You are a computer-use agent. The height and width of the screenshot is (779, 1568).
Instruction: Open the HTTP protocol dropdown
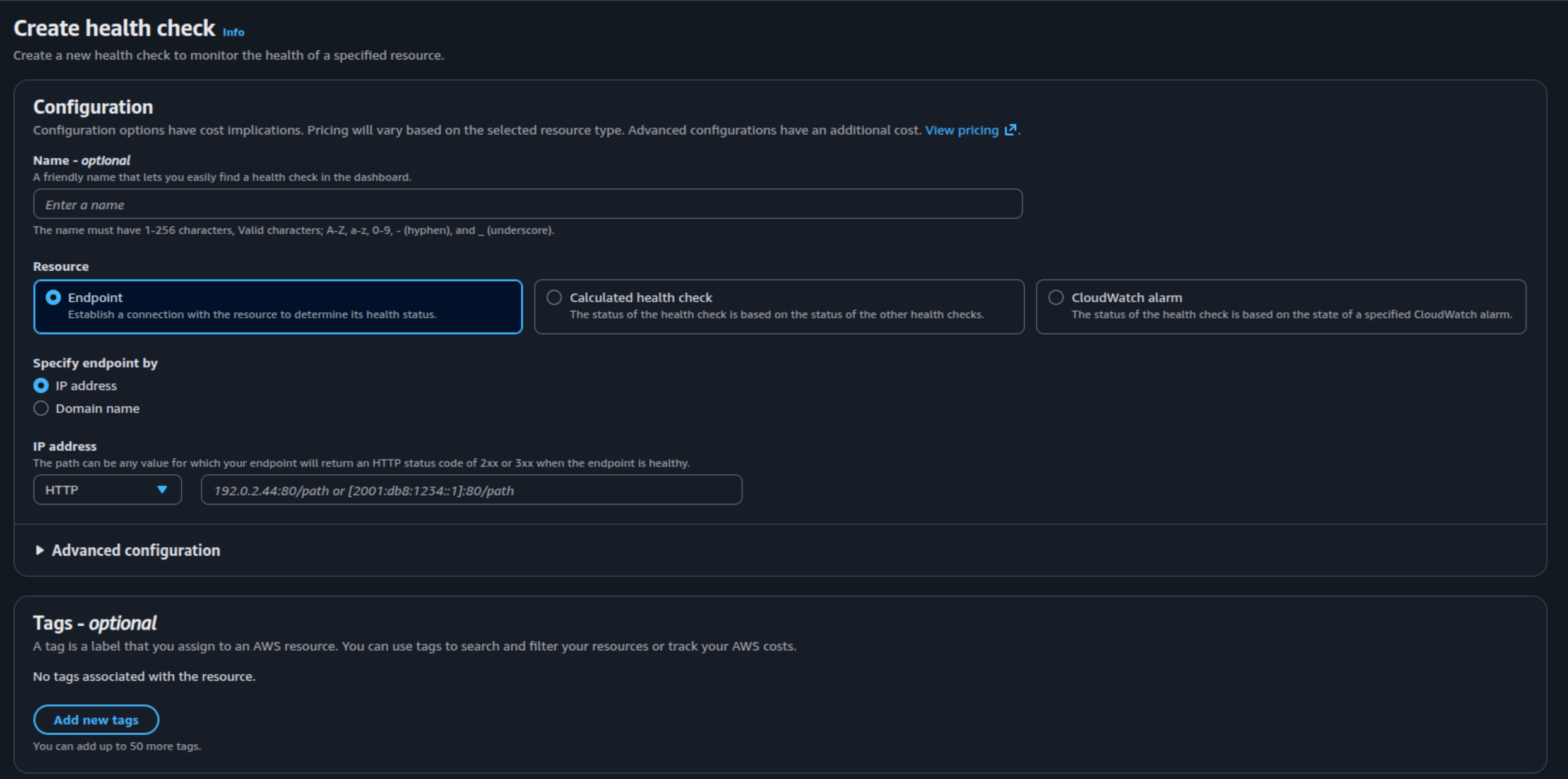click(107, 490)
